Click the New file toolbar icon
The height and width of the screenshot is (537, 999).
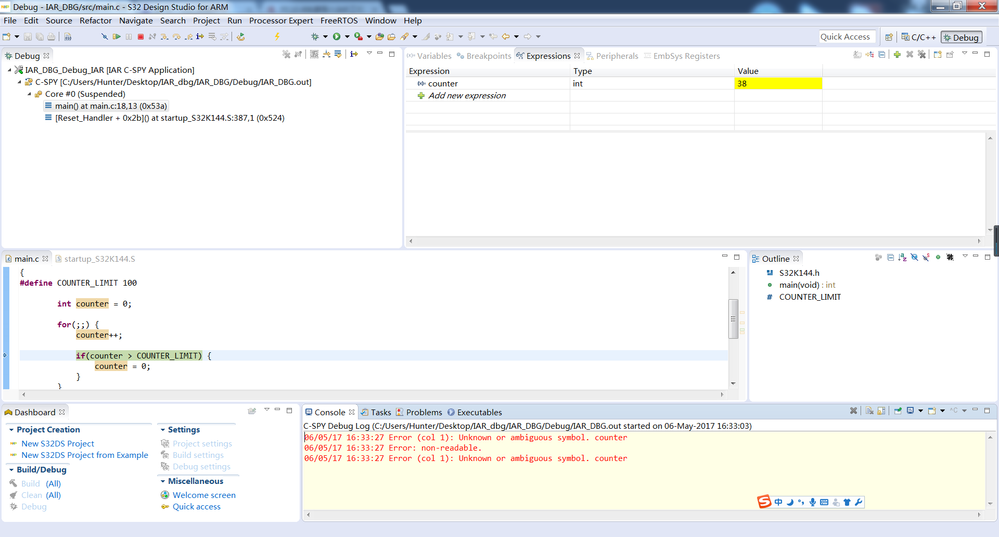pos(6,37)
